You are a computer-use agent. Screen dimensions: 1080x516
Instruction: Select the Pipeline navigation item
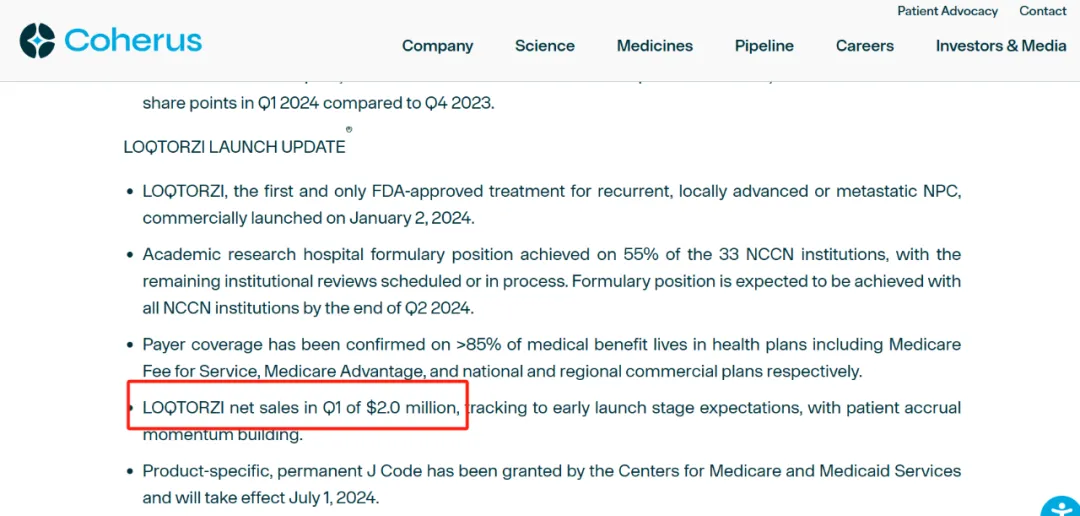tap(764, 46)
